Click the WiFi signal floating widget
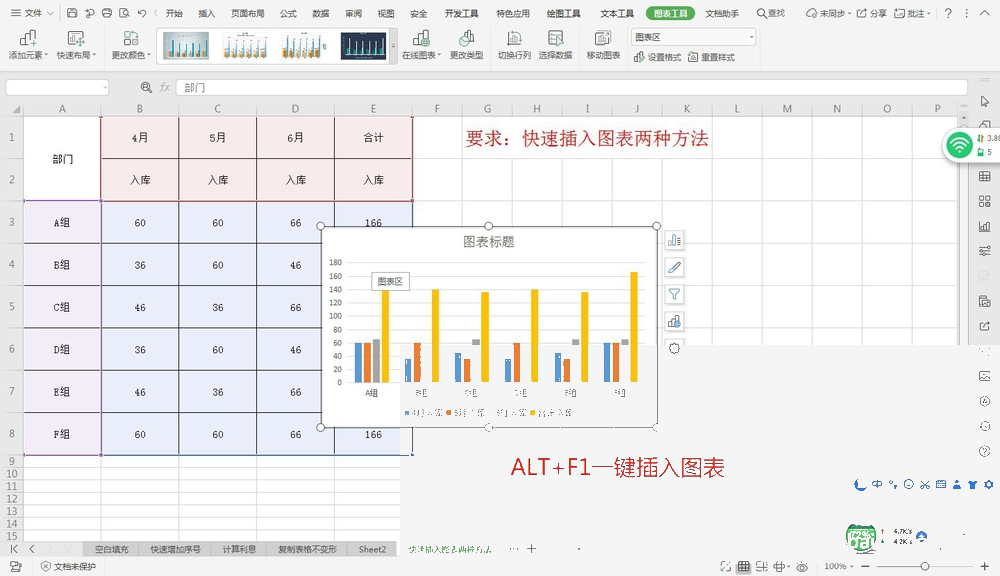The height and width of the screenshot is (576, 1000). click(x=959, y=145)
